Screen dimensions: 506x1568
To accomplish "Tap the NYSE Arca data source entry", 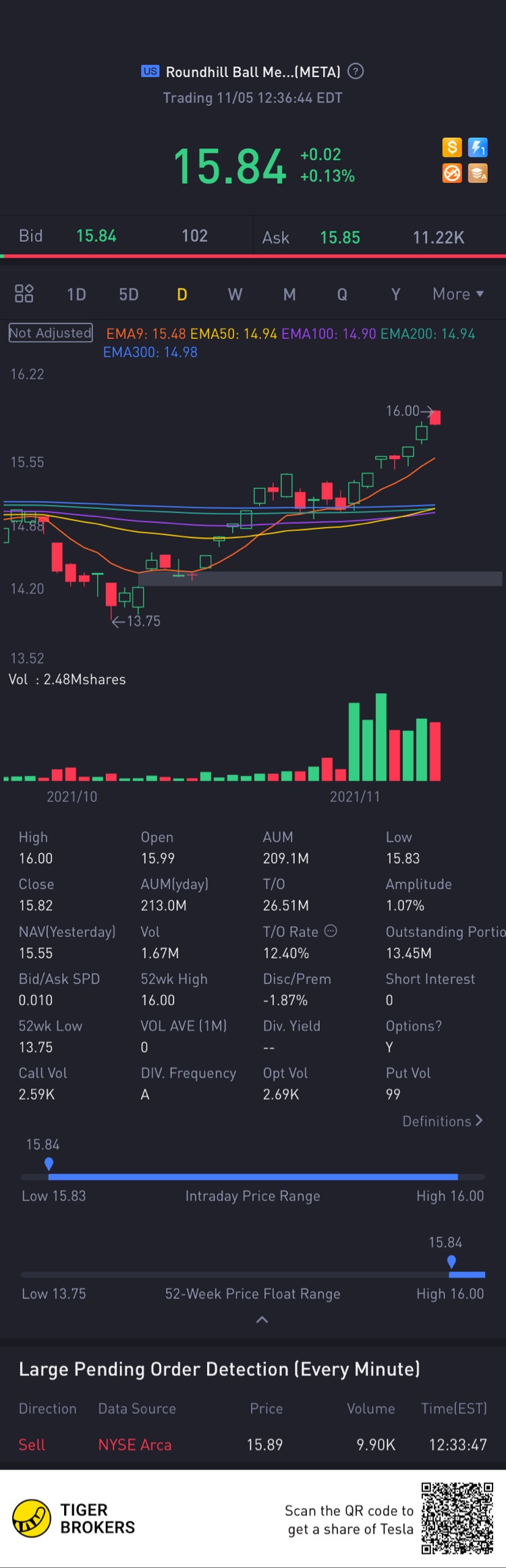I will point(135,1444).
